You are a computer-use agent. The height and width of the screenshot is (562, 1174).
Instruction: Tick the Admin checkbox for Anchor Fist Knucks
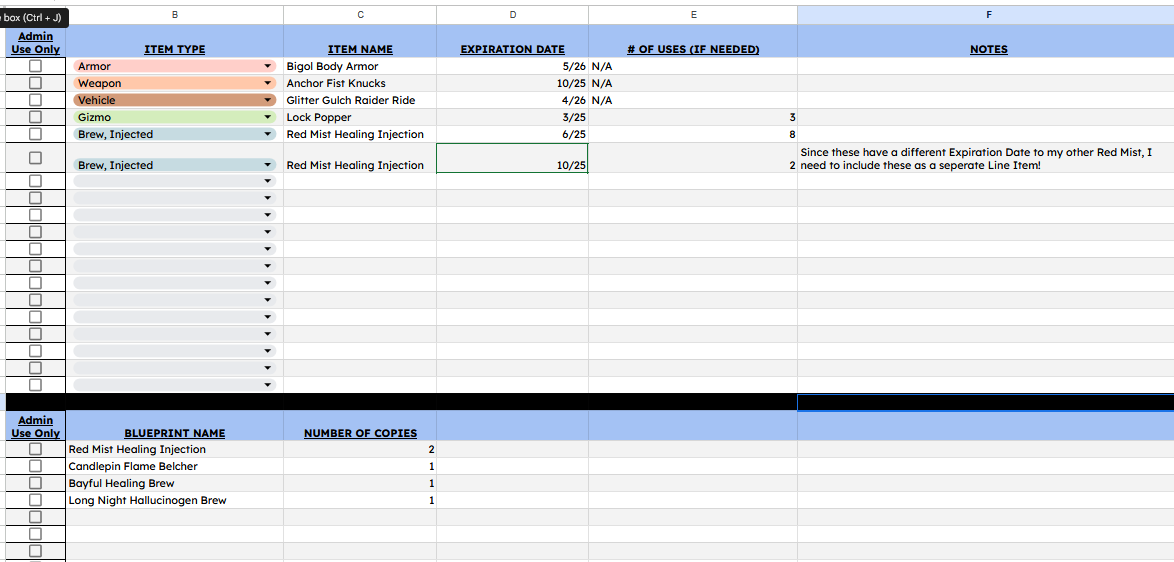coord(35,83)
